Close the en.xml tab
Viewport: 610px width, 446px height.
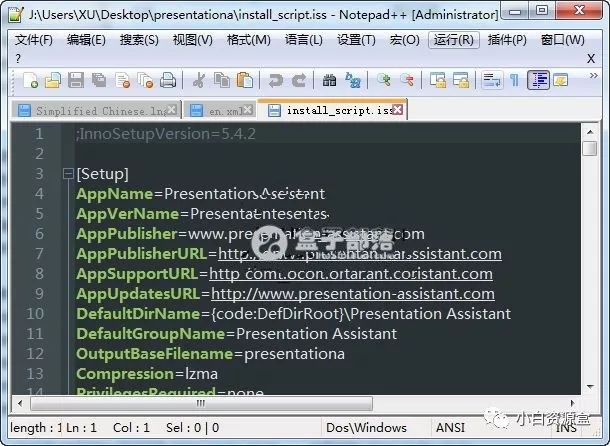point(248,110)
